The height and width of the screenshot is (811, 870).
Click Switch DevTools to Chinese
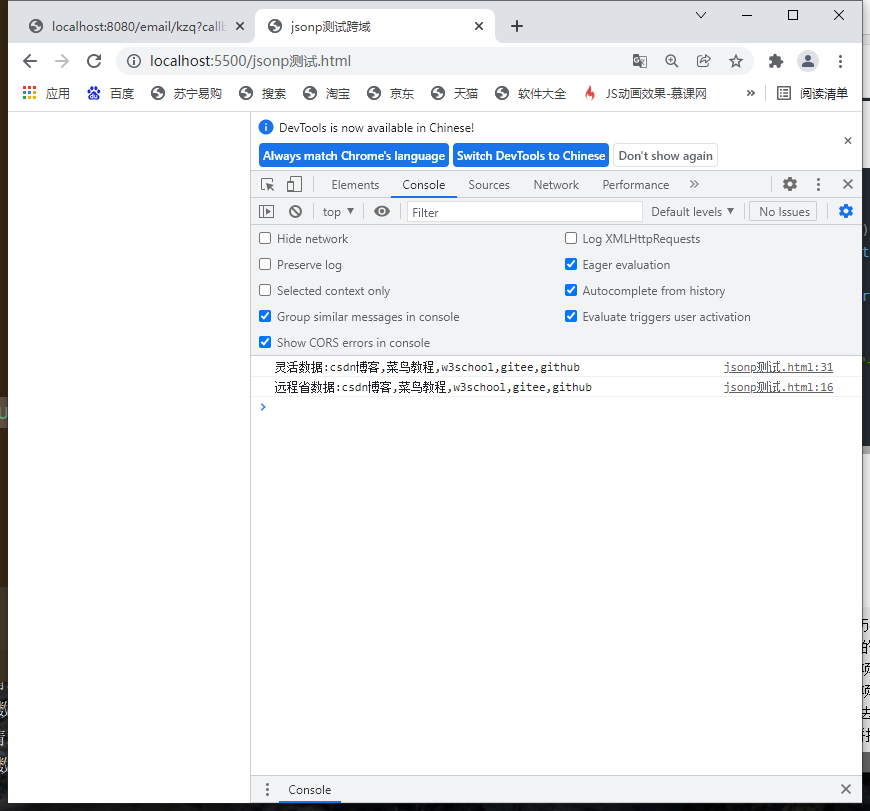click(531, 155)
